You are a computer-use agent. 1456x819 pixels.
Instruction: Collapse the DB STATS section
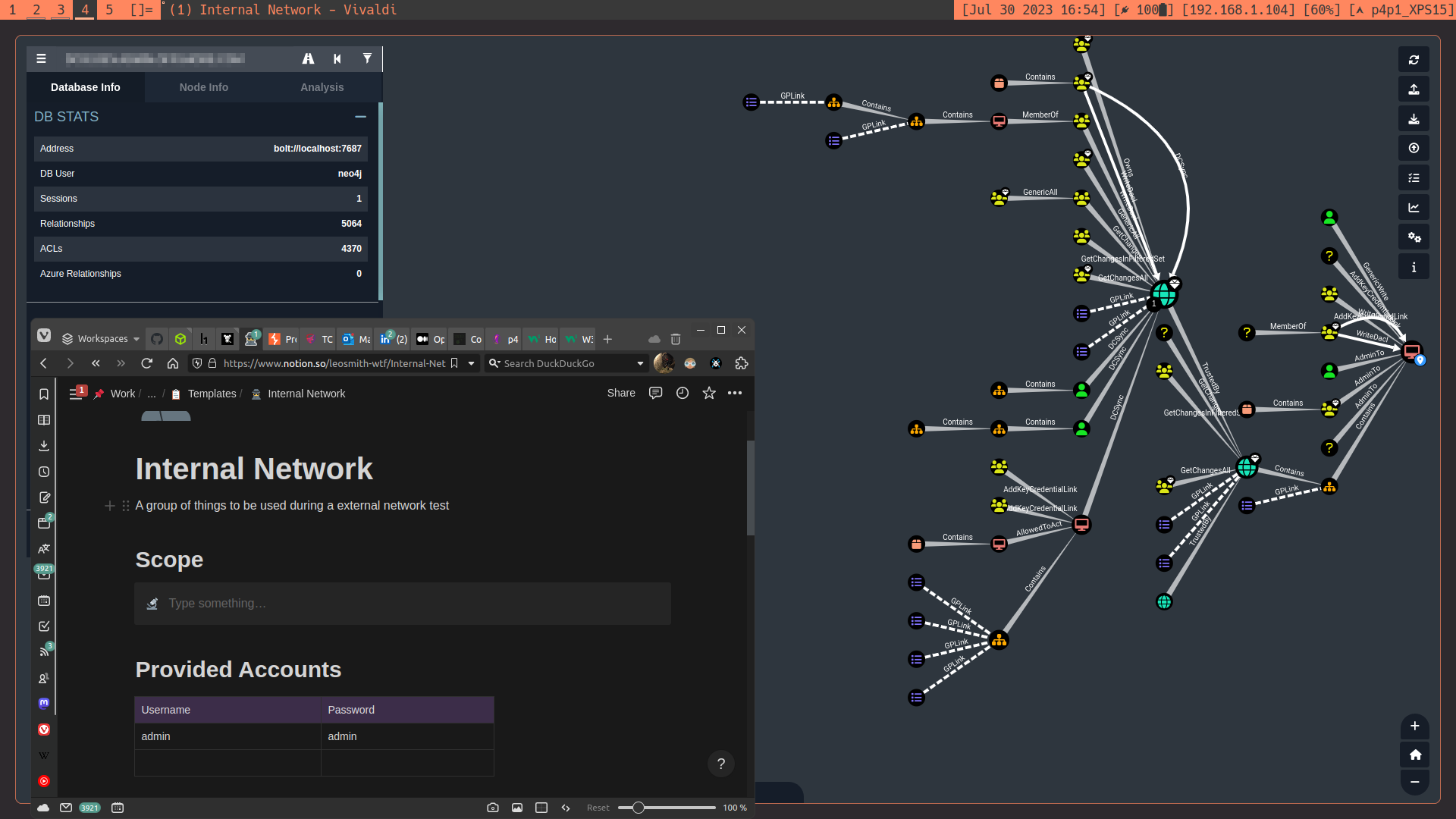pos(360,117)
